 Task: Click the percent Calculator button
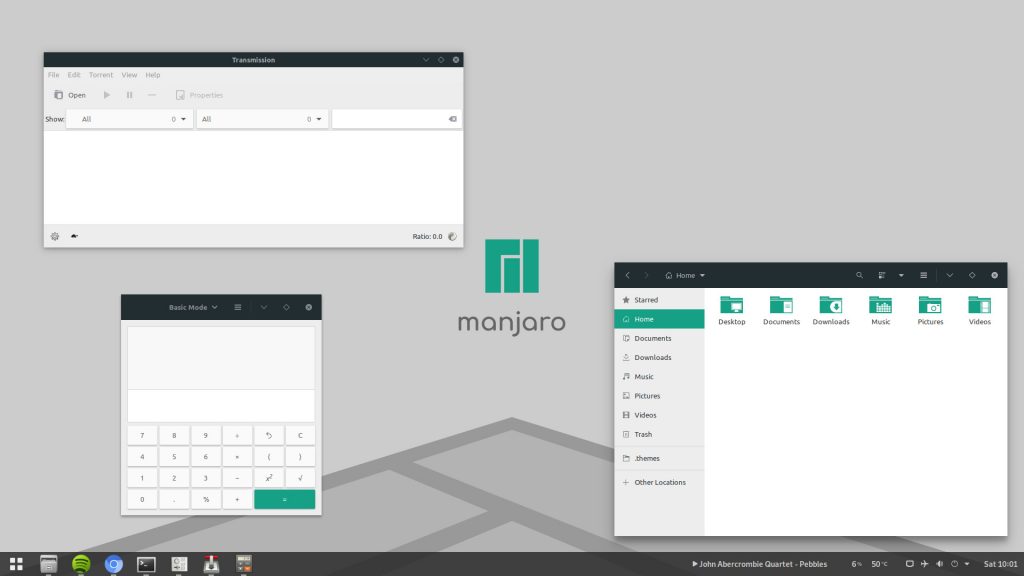click(x=206, y=500)
